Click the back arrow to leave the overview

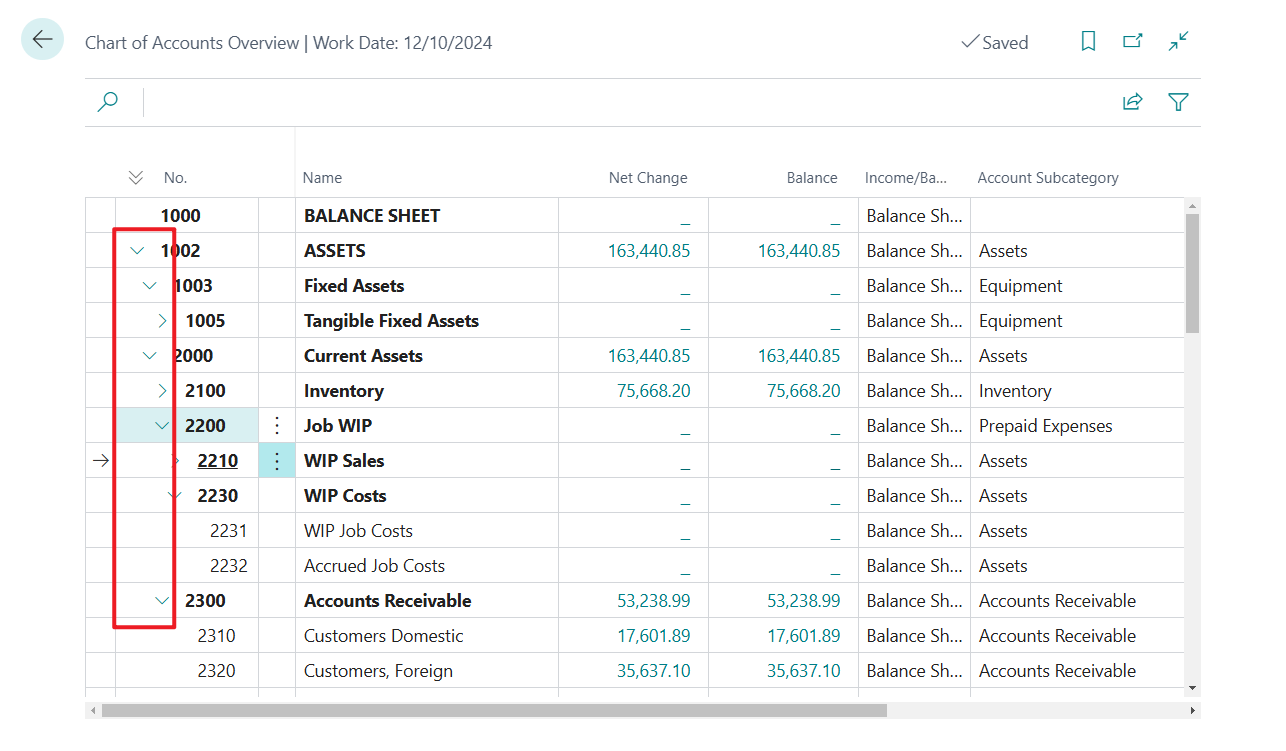point(41,38)
